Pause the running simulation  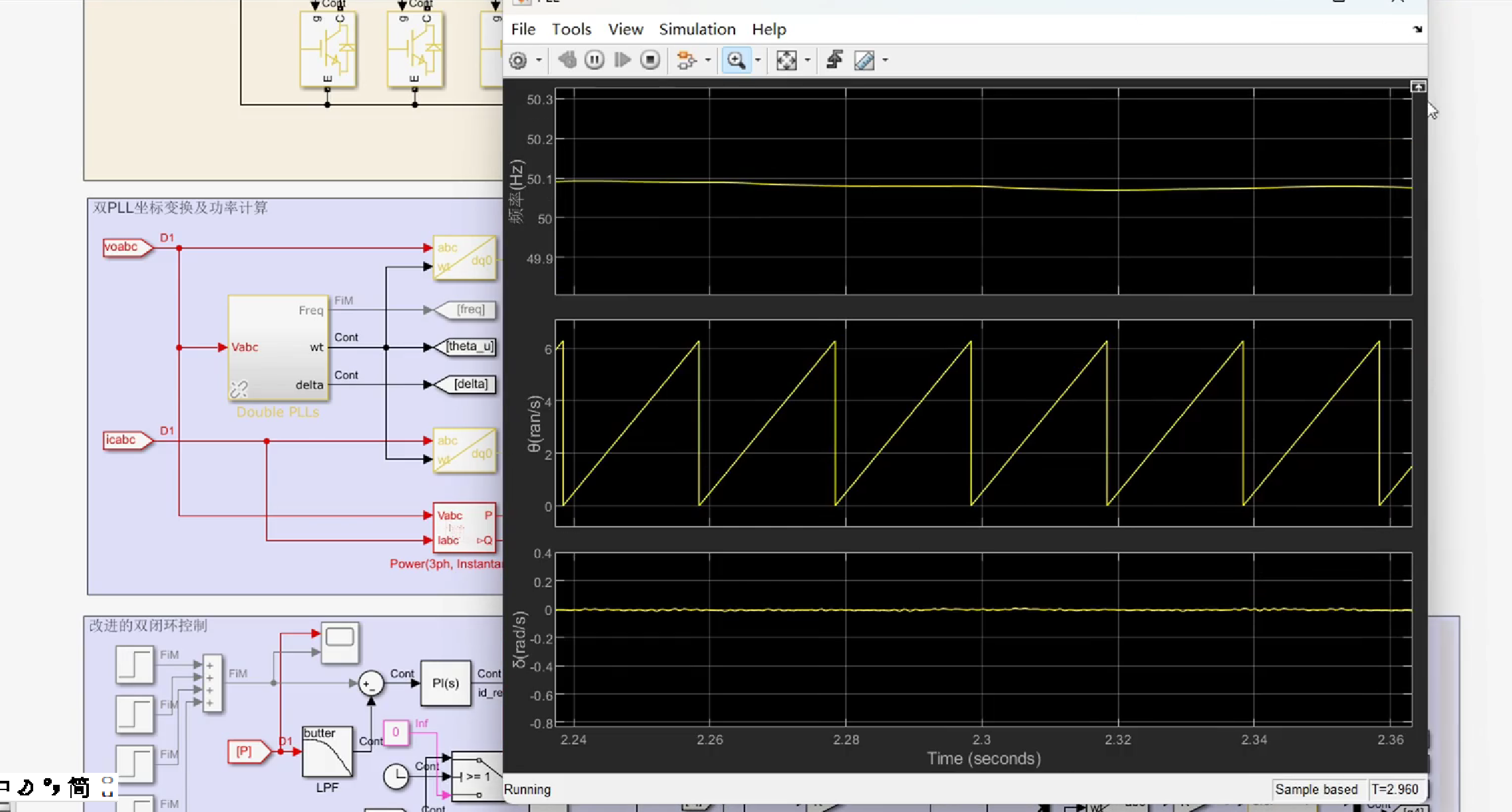594,60
